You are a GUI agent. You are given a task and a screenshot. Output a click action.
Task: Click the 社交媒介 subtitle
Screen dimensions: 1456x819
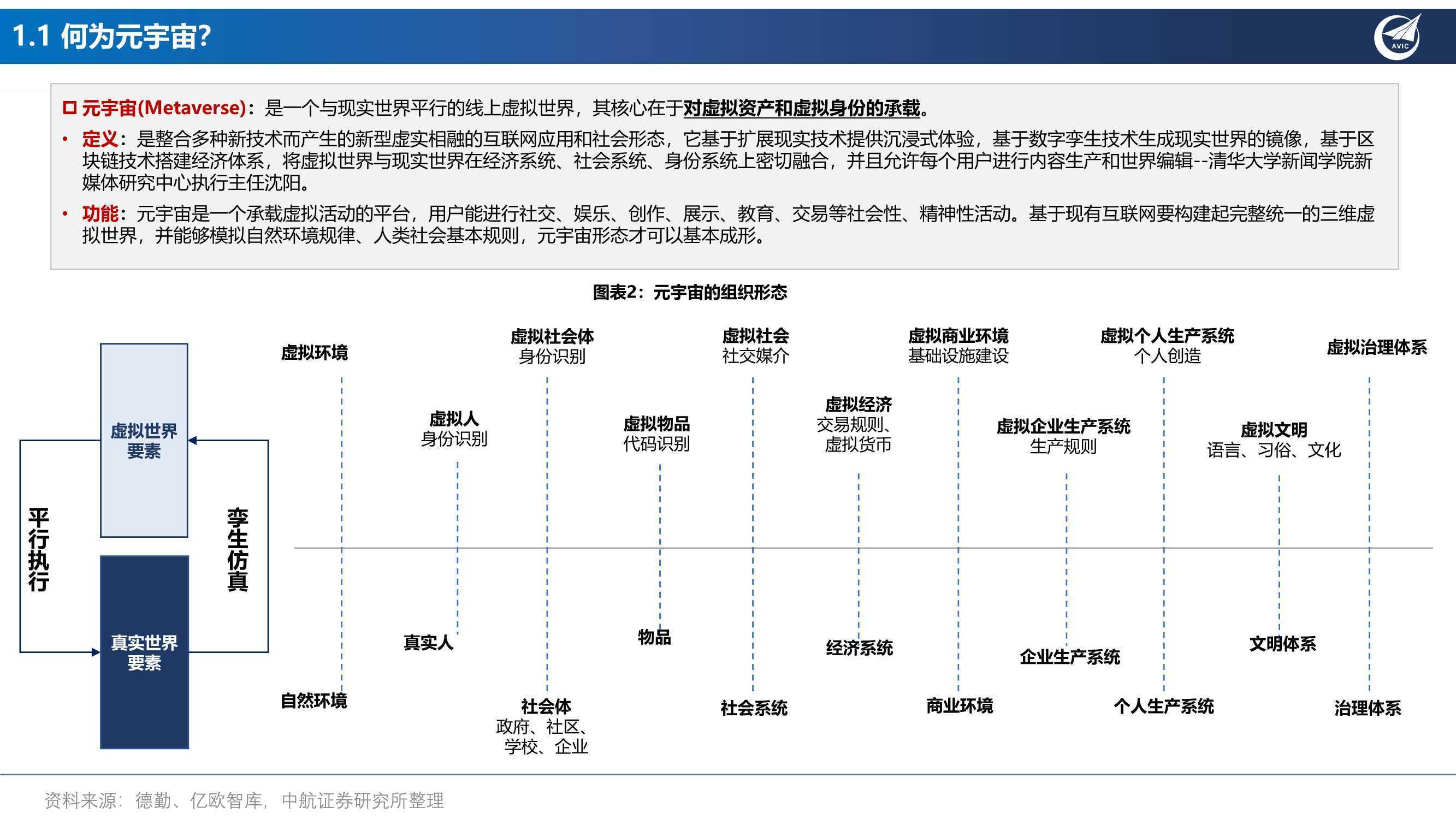(755, 355)
